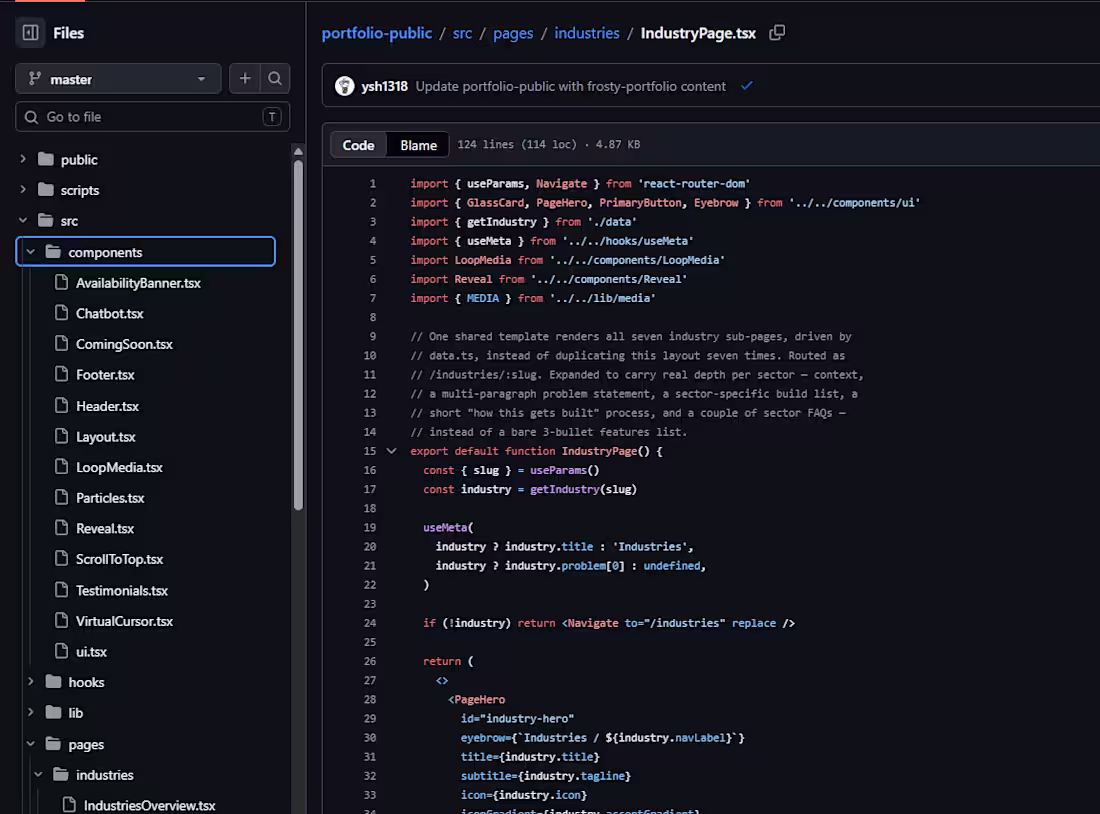The height and width of the screenshot is (814, 1100).
Task: Collapse the src folder chevron
Action: pos(23,220)
